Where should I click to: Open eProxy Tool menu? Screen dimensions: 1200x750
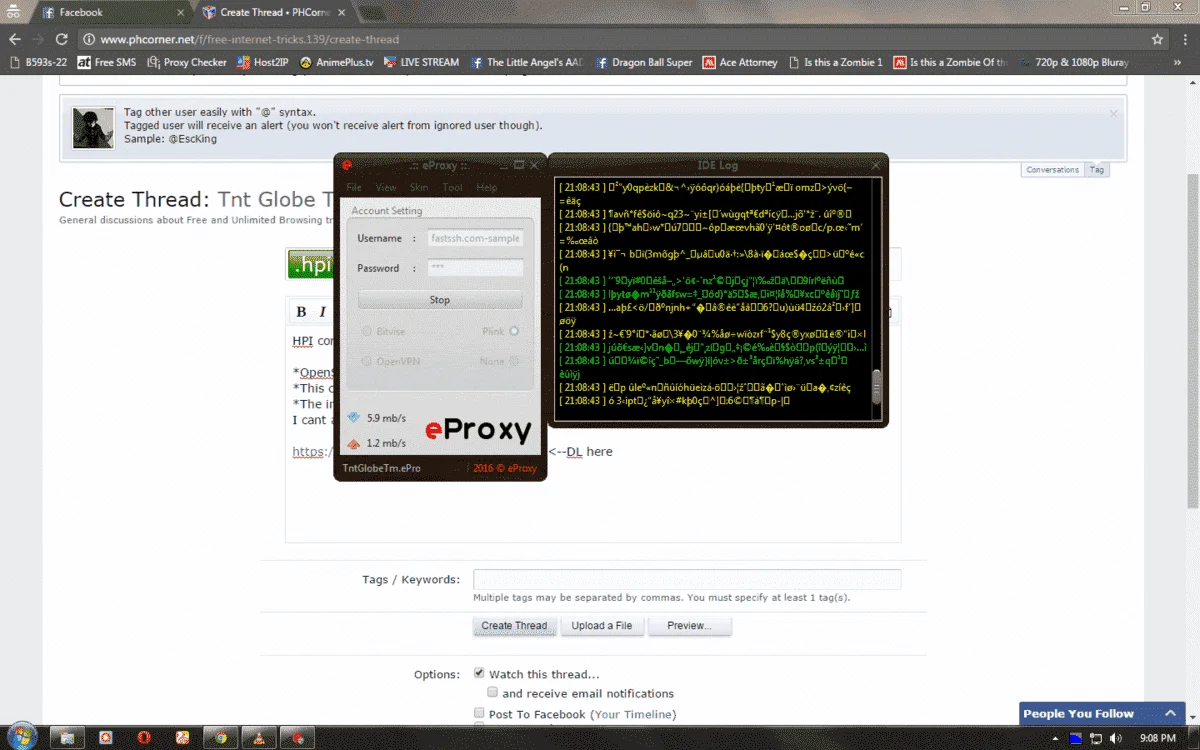452,187
